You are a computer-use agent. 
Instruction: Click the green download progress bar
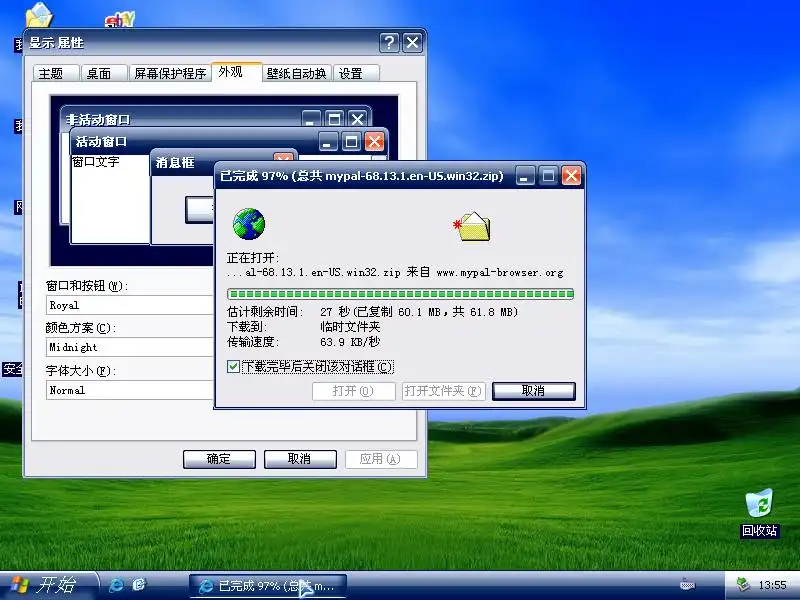pyautogui.click(x=401, y=294)
